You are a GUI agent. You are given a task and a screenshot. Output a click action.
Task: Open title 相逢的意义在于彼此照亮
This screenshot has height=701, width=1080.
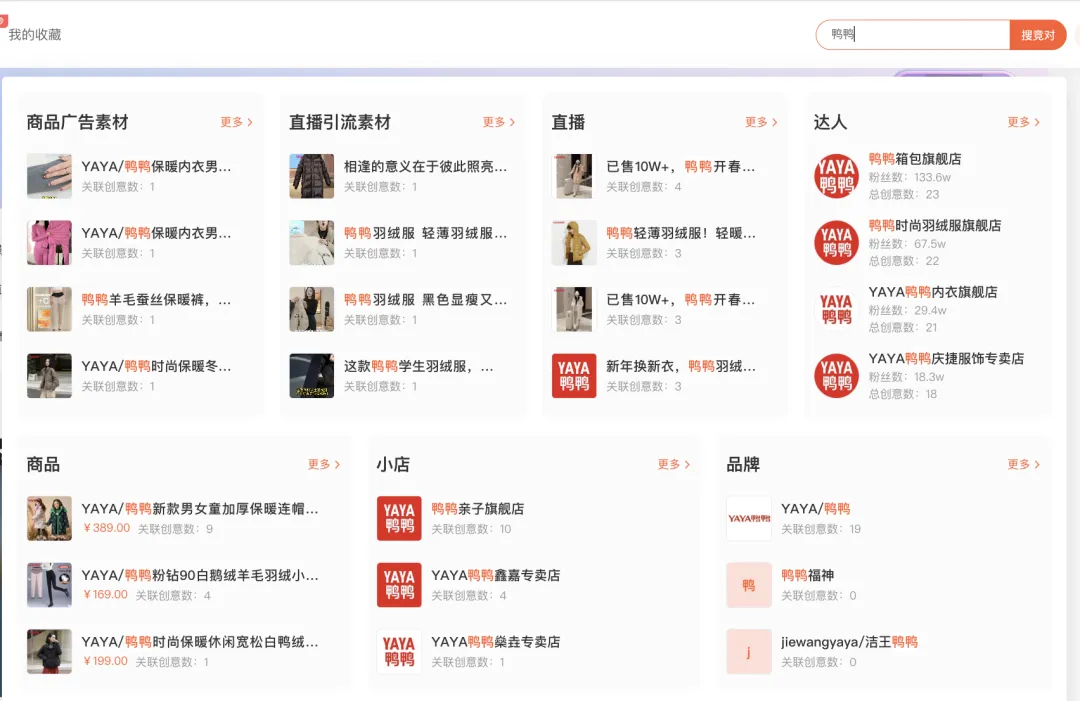point(425,167)
